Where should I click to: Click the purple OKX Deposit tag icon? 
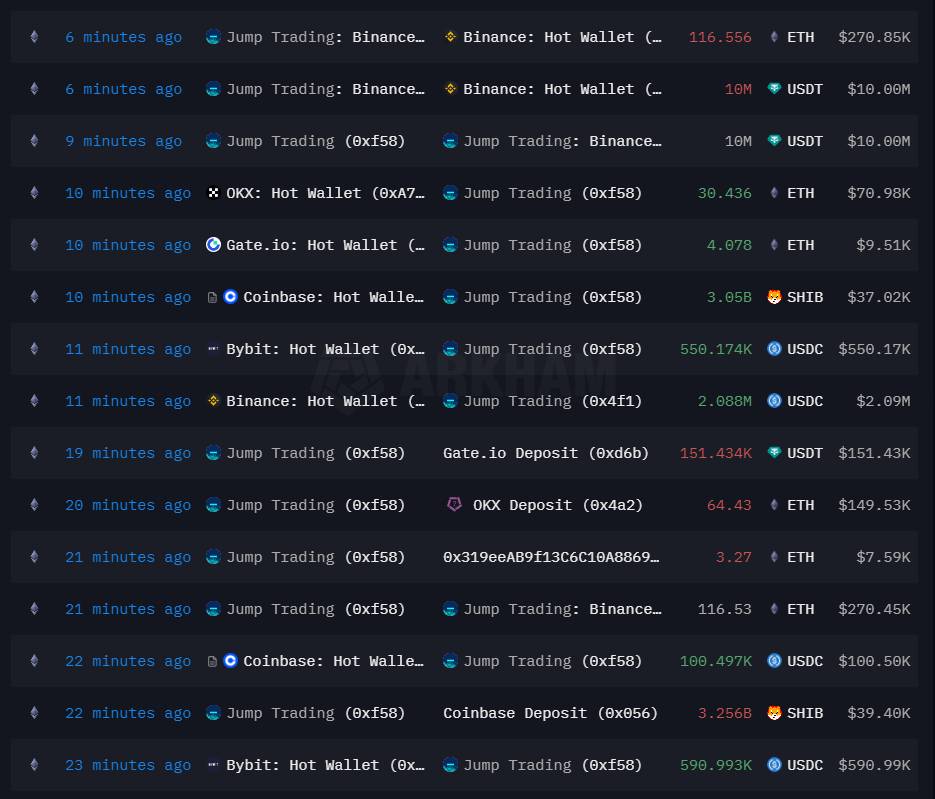tap(454, 504)
